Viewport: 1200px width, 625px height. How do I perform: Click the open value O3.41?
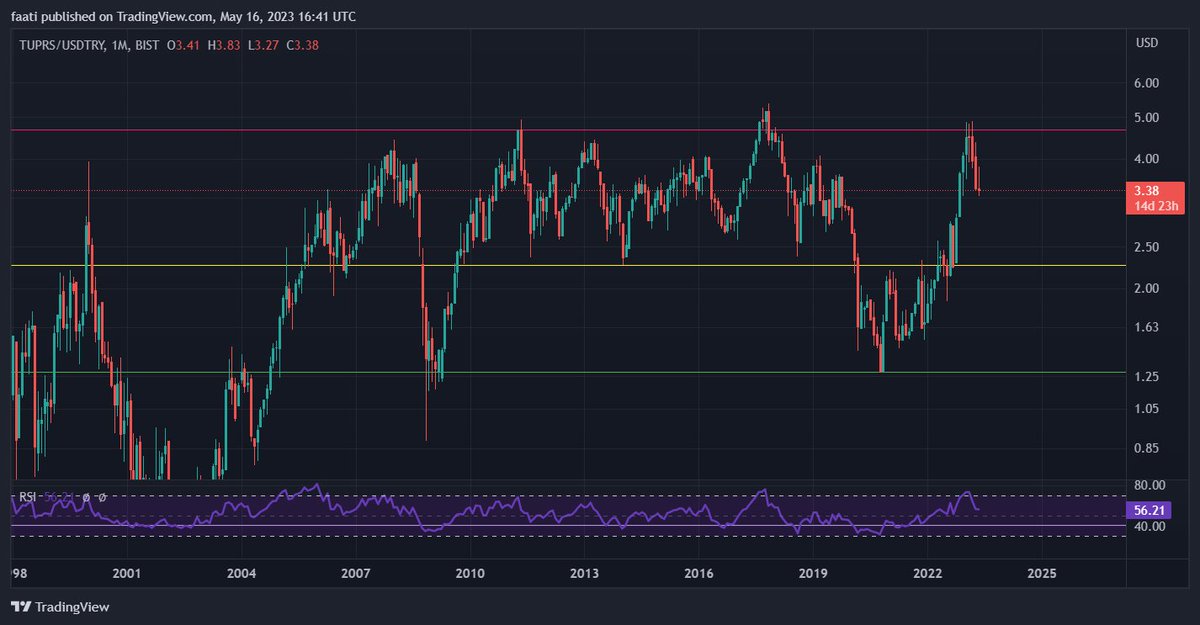coord(184,44)
